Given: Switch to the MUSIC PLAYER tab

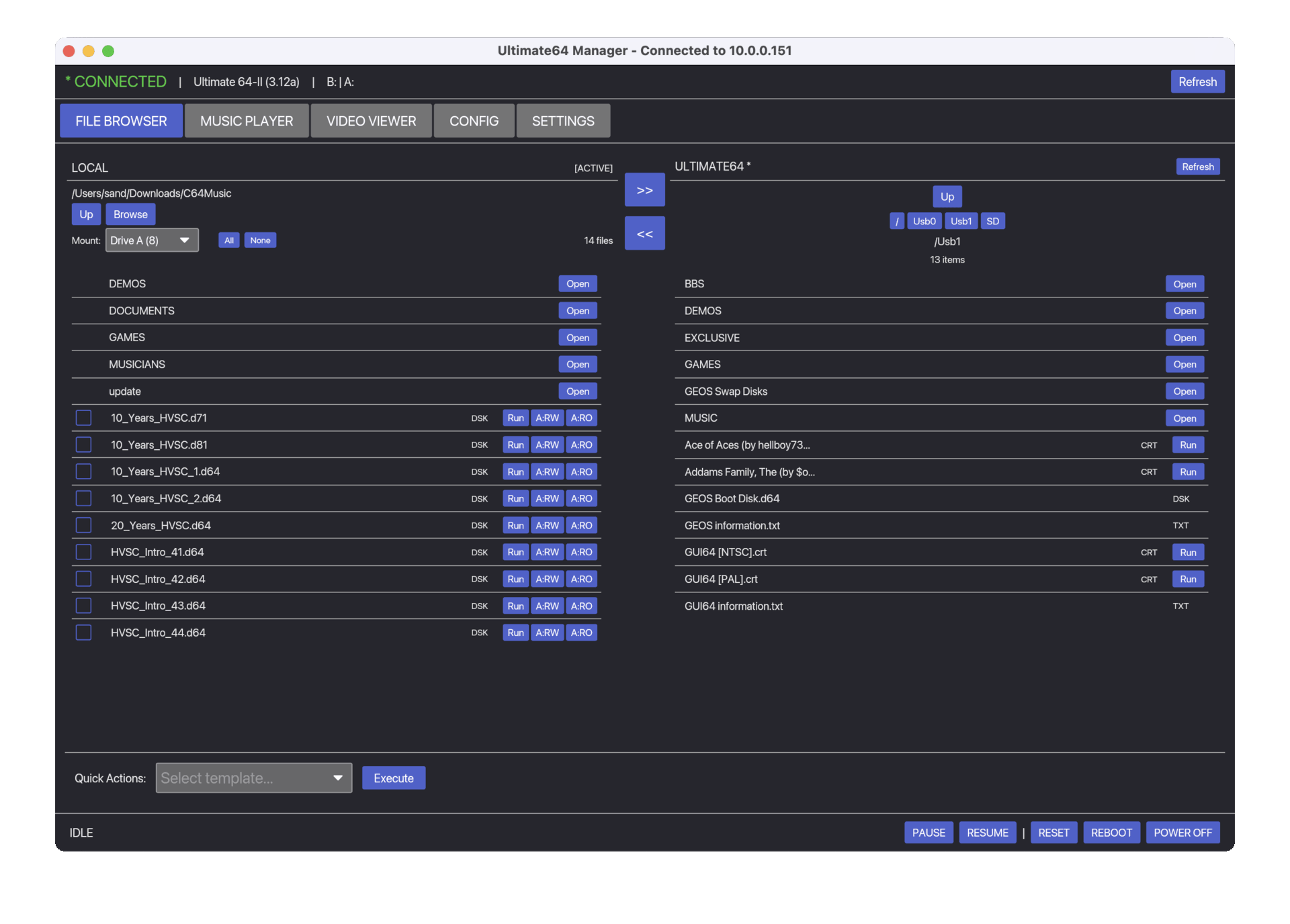Looking at the screenshot, I should [247, 121].
